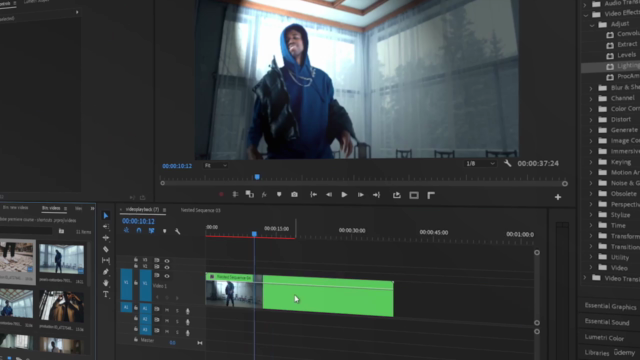Open the Fit zoom level dropdown

(216, 166)
